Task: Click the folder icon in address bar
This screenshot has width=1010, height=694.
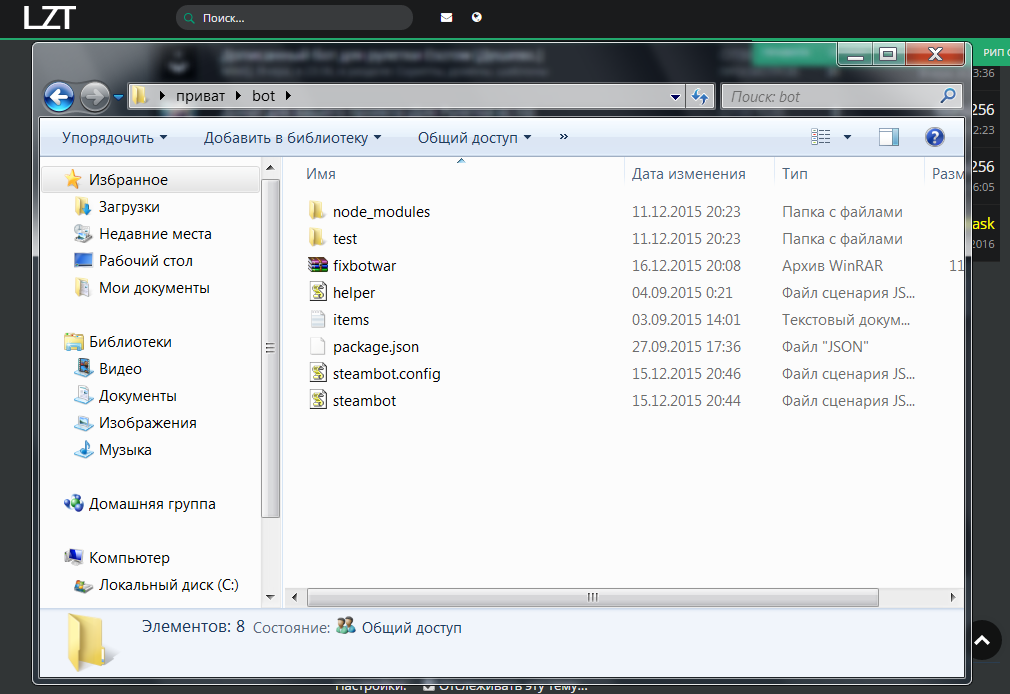Action: (140, 96)
